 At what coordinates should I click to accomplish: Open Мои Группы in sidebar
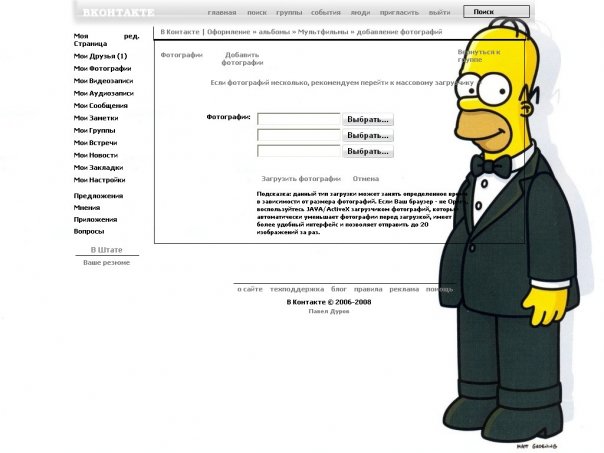click(x=94, y=130)
